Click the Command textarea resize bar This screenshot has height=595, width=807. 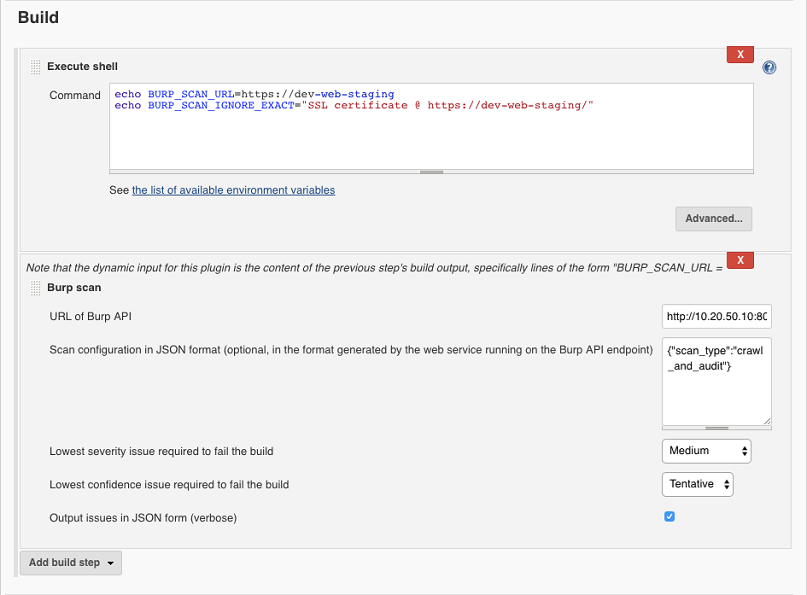pos(431,172)
